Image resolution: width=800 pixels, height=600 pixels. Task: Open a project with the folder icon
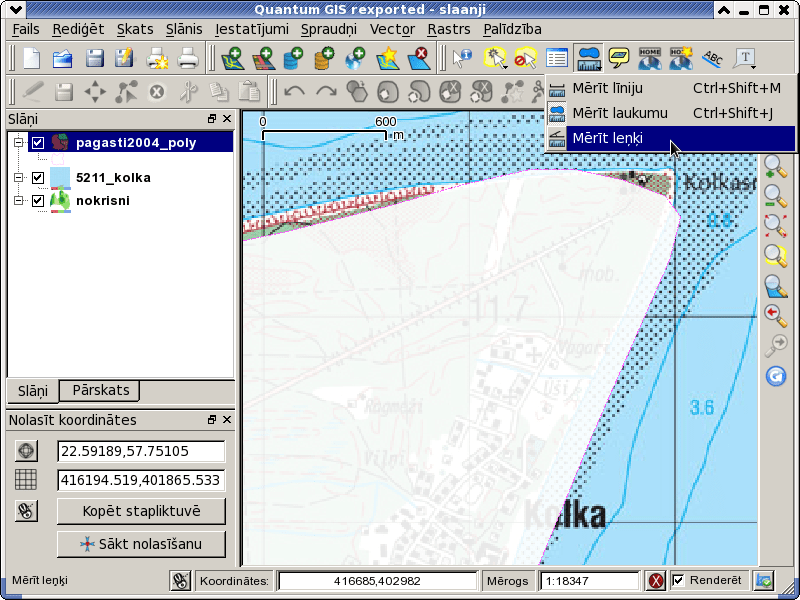63,58
